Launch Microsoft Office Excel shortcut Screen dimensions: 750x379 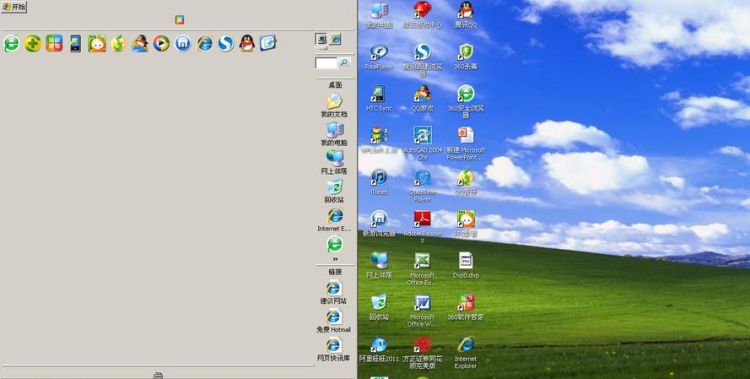pyautogui.click(x=422, y=268)
